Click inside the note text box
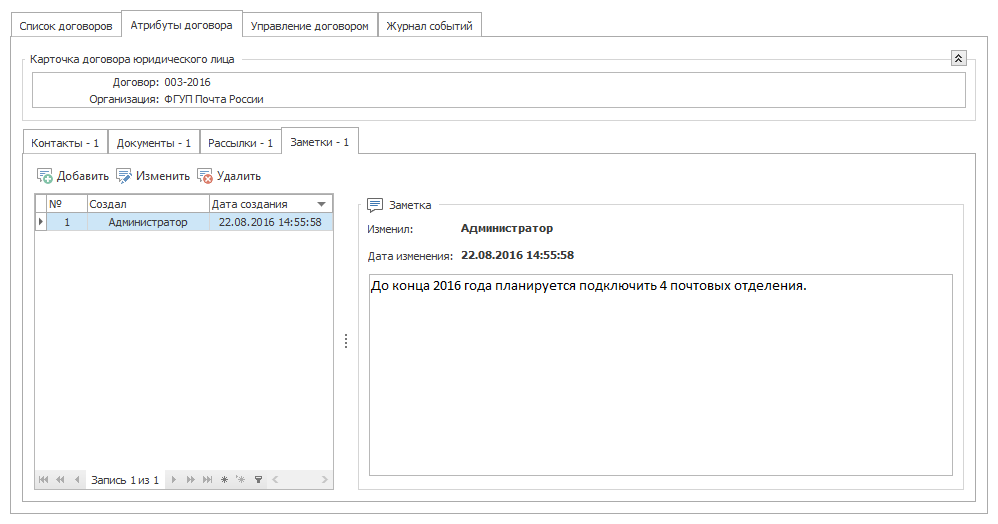This screenshot has width=998, height=524. pyautogui.click(x=661, y=375)
